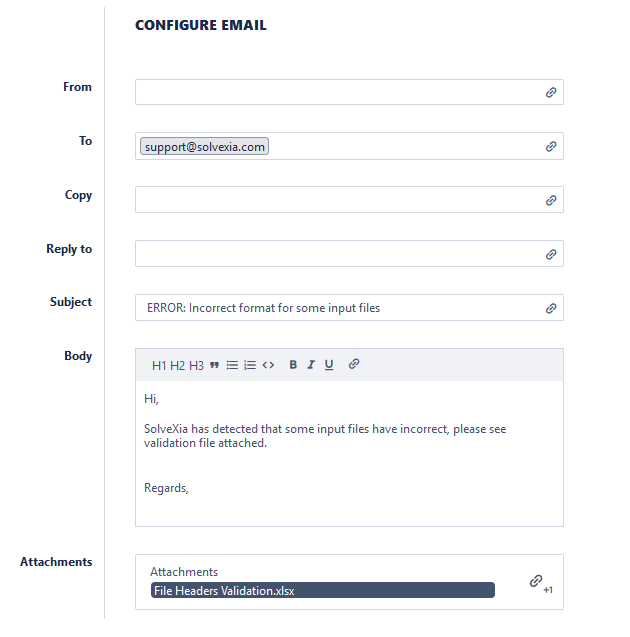Viewport: 630px width, 637px height.
Task: Click the link icon in Reply to field
Action: click(x=551, y=254)
